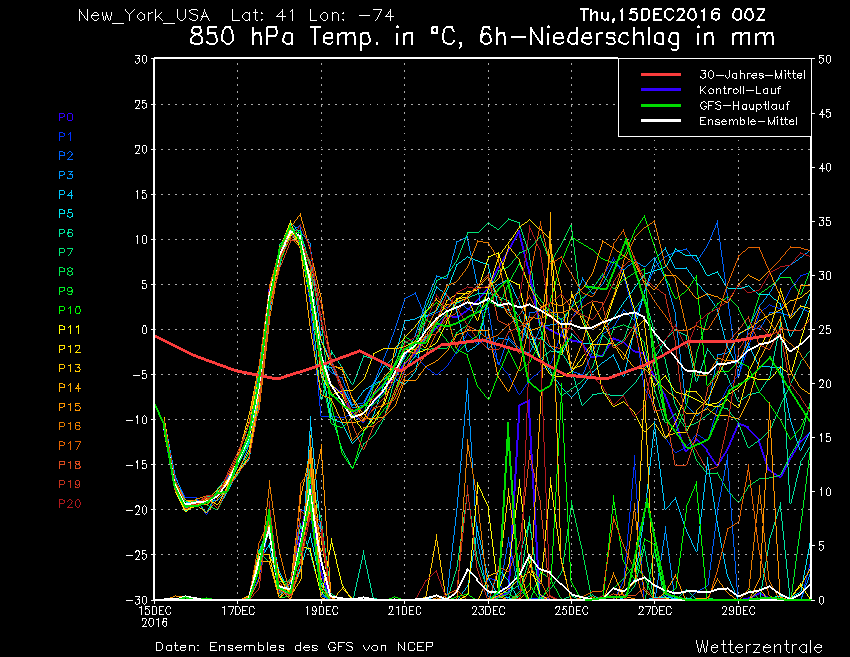Click the P16 ensemble member label
The height and width of the screenshot is (657, 850).
tap(69, 426)
